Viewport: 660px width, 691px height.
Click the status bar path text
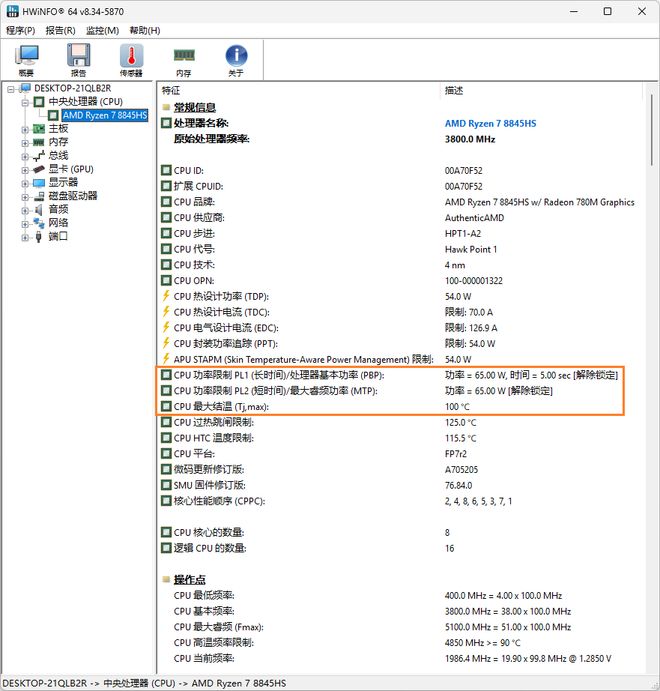[144, 683]
